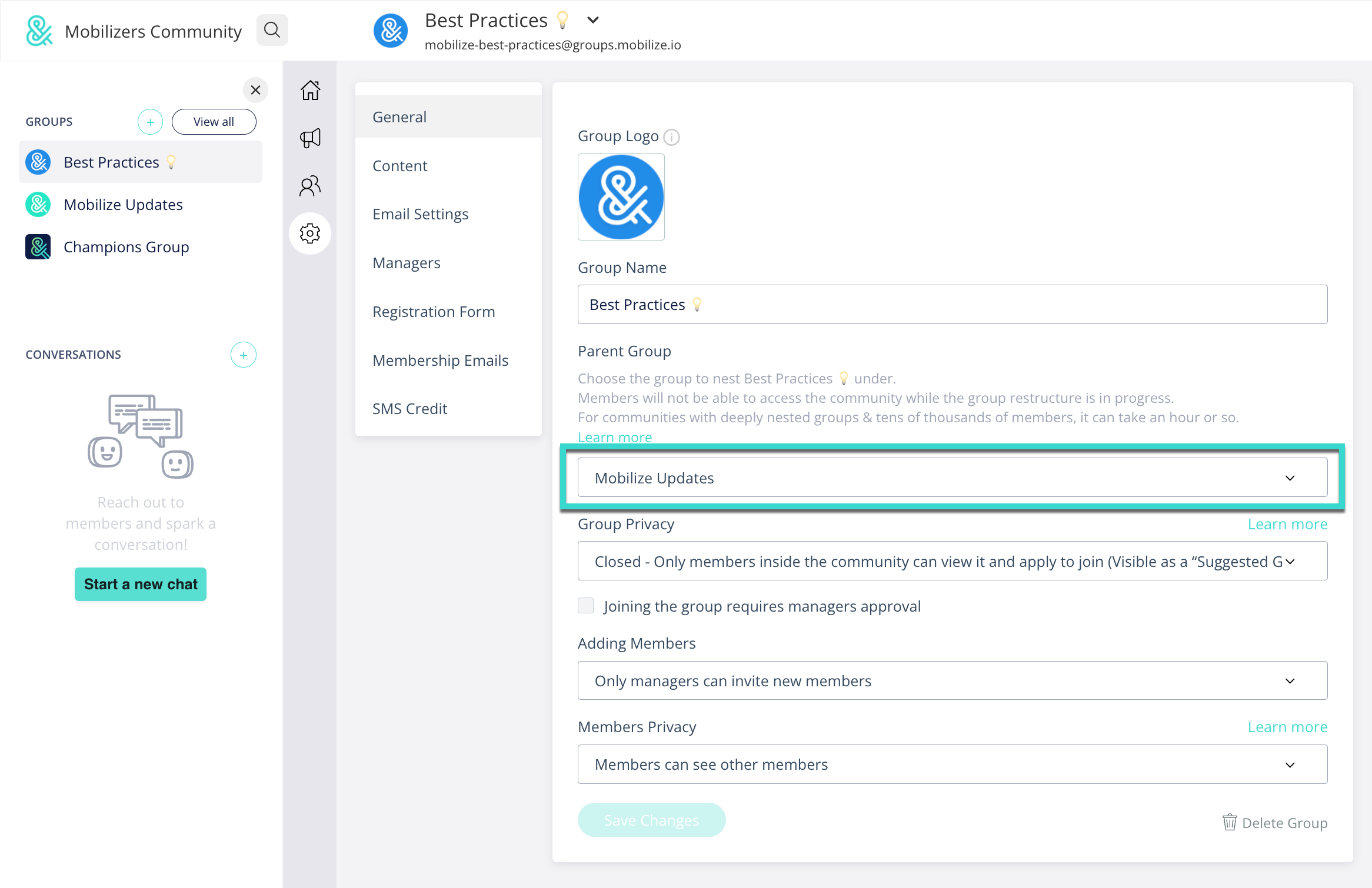
Task: Click Learn more under Parent Group
Action: (615, 438)
